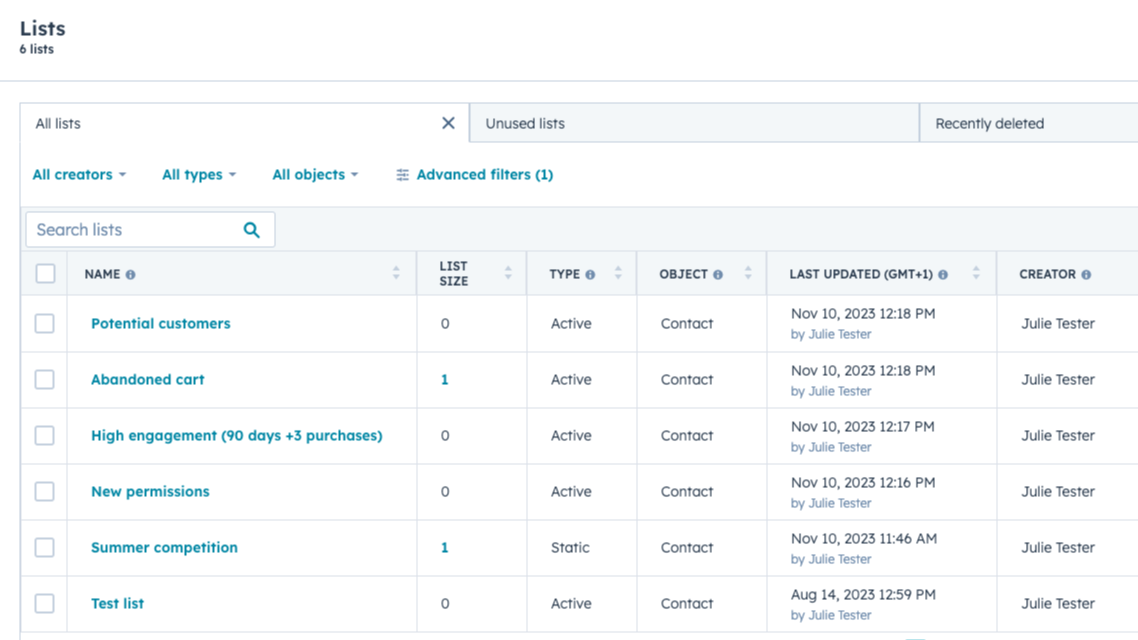Click the search magnifier icon
This screenshot has width=1138, height=640.
pyautogui.click(x=251, y=230)
